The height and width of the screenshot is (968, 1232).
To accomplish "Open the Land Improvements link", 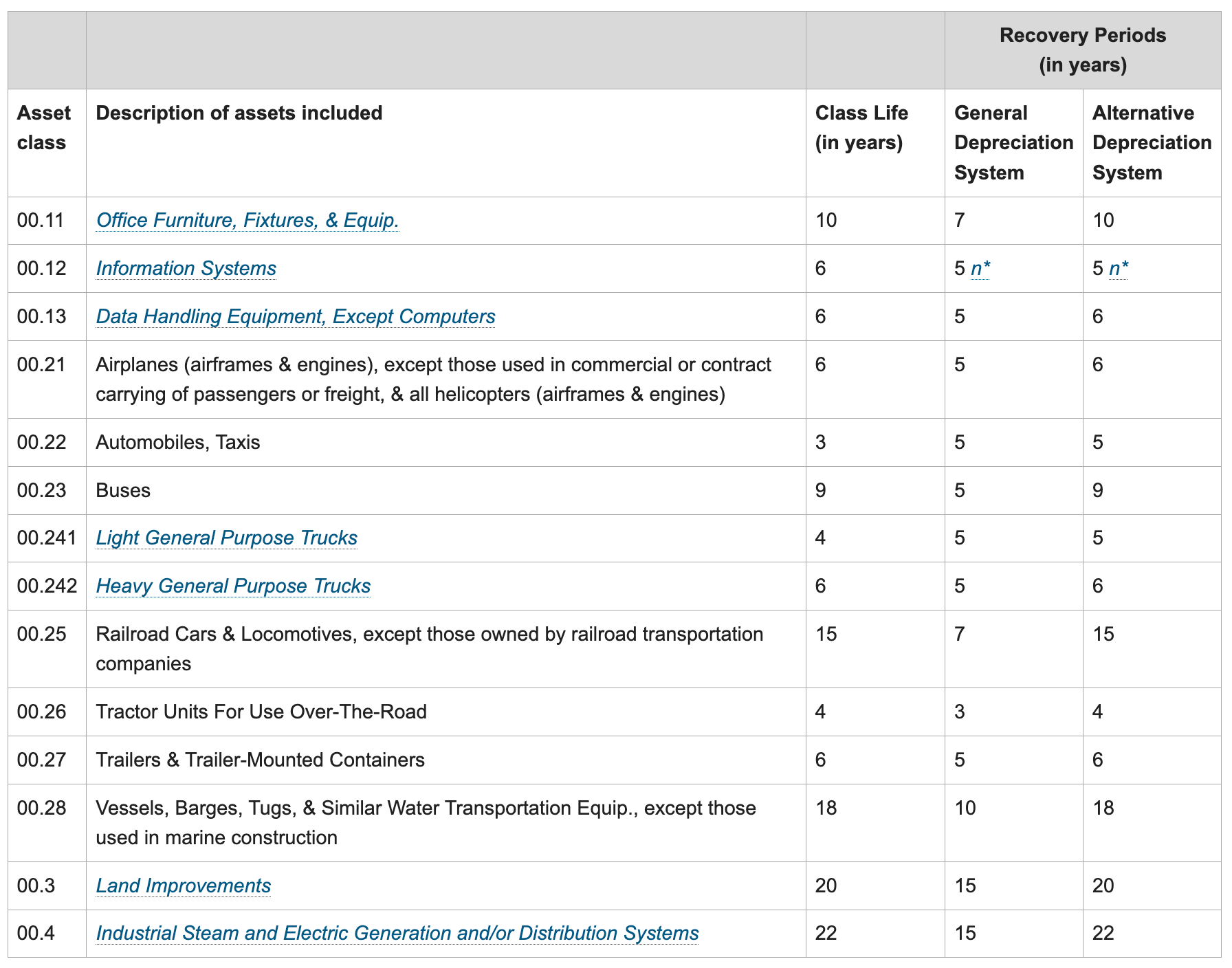I will (184, 885).
